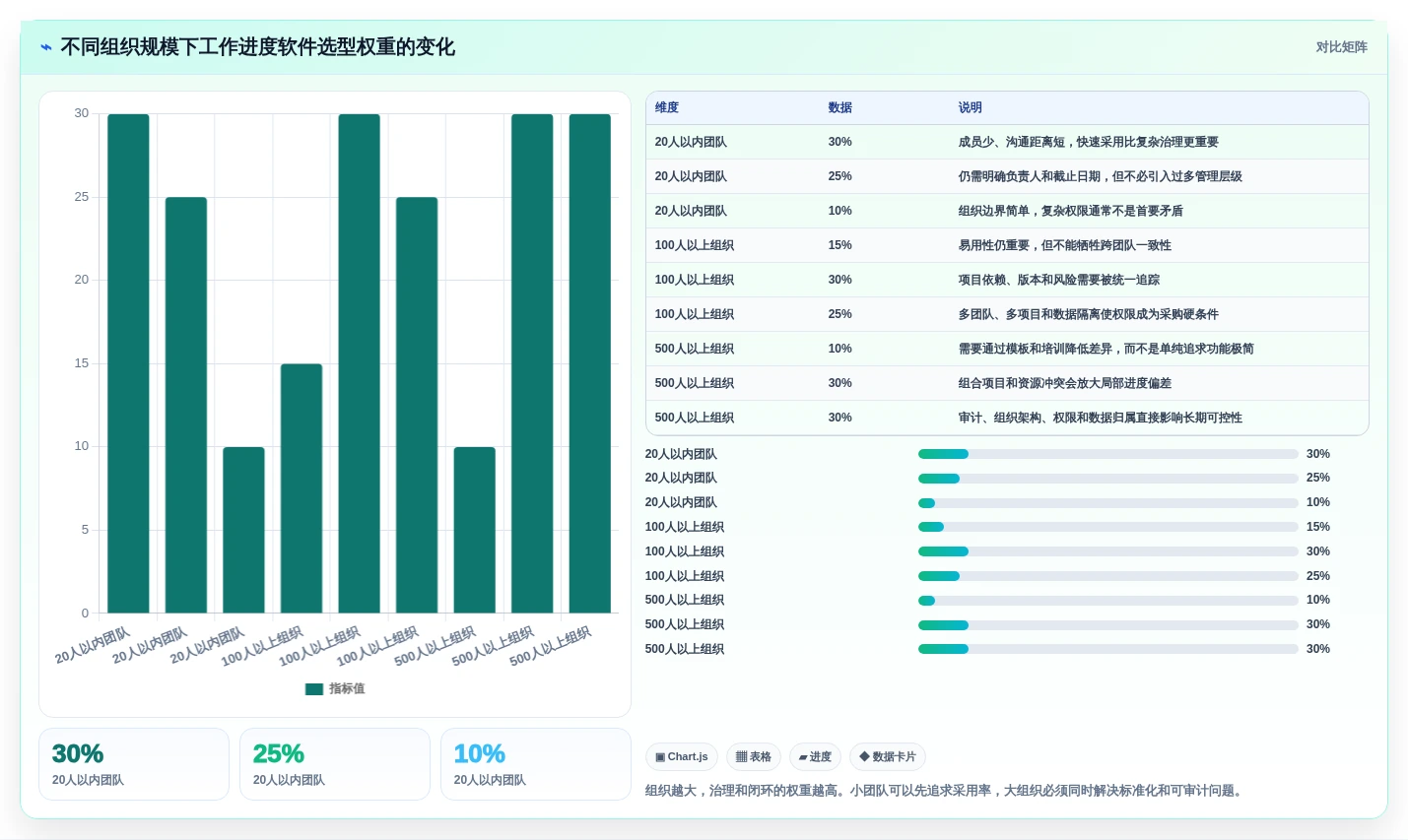The image size is (1408, 840).
Task: Click the 说明 column header
Action: (971, 107)
